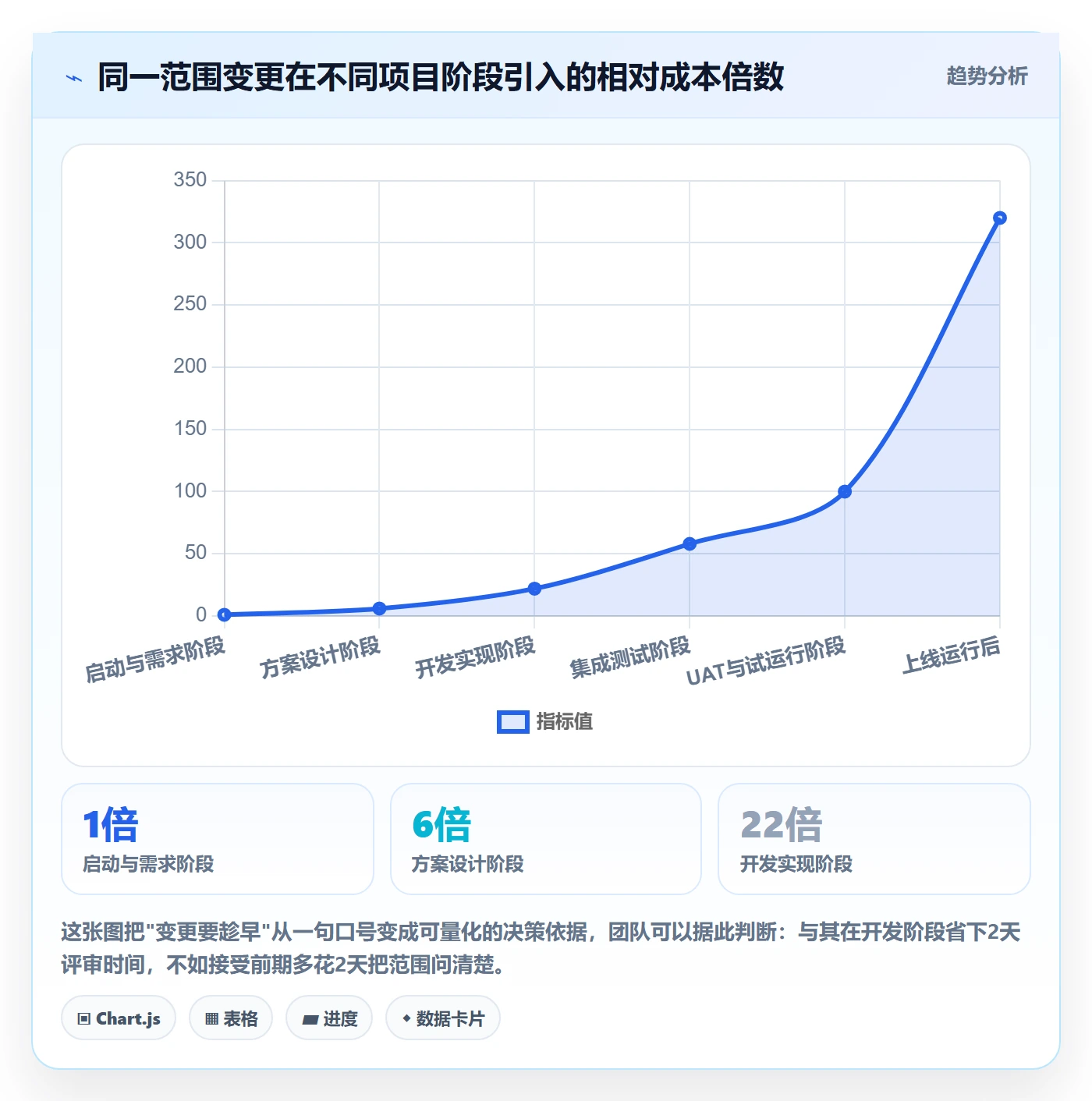
Task: Click the 启动与需求阶段 x-axis label
Action: point(155,660)
